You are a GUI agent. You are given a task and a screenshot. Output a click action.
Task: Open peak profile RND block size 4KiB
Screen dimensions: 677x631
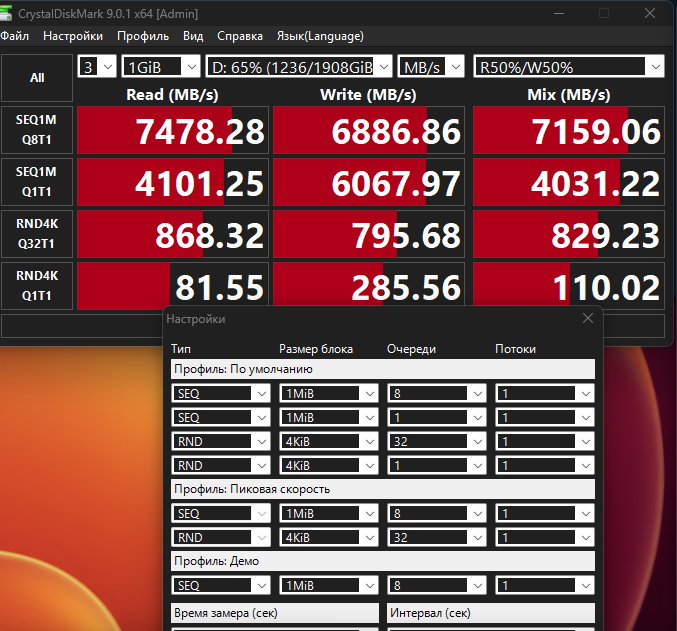click(329, 537)
